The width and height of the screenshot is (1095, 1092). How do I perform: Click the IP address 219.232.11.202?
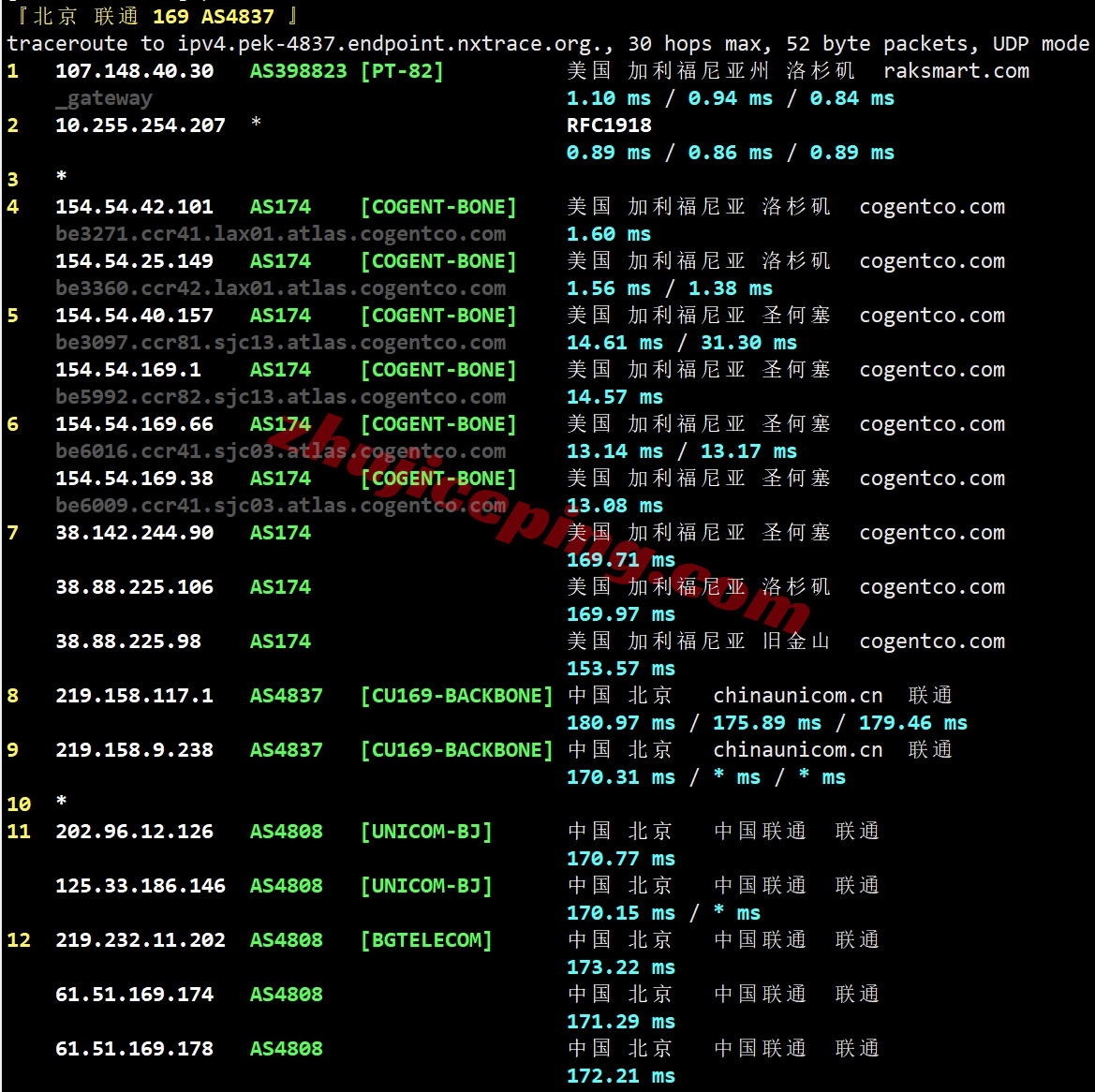tap(141, 940)
